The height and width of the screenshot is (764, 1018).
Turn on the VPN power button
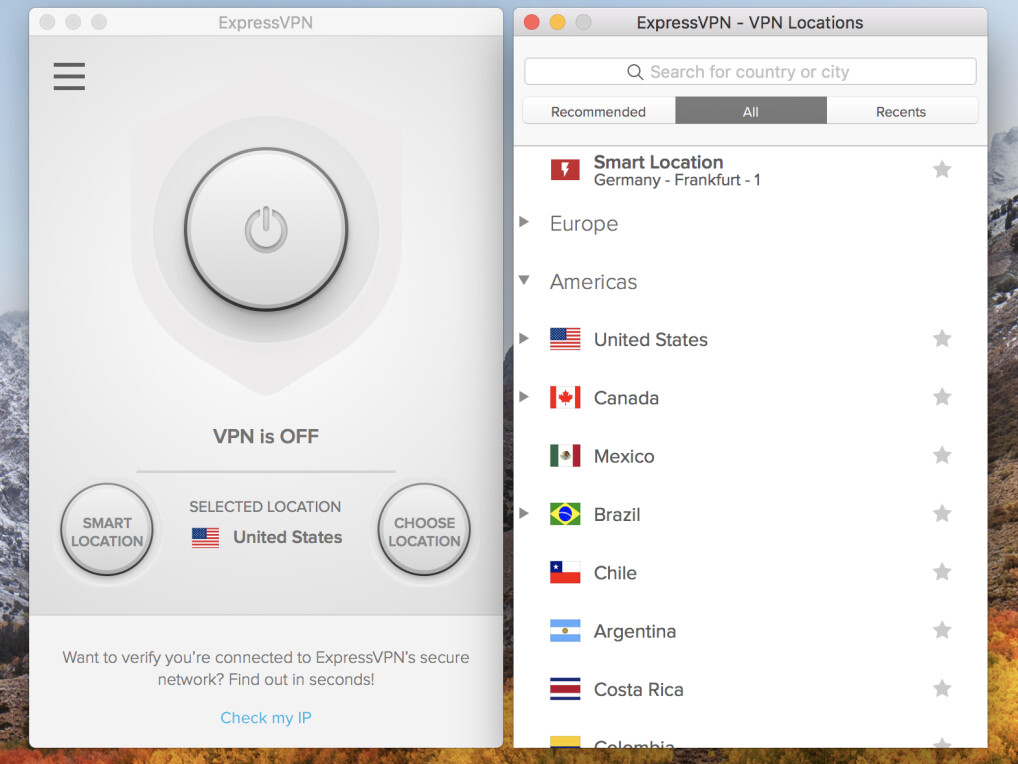tap(266, 229)
